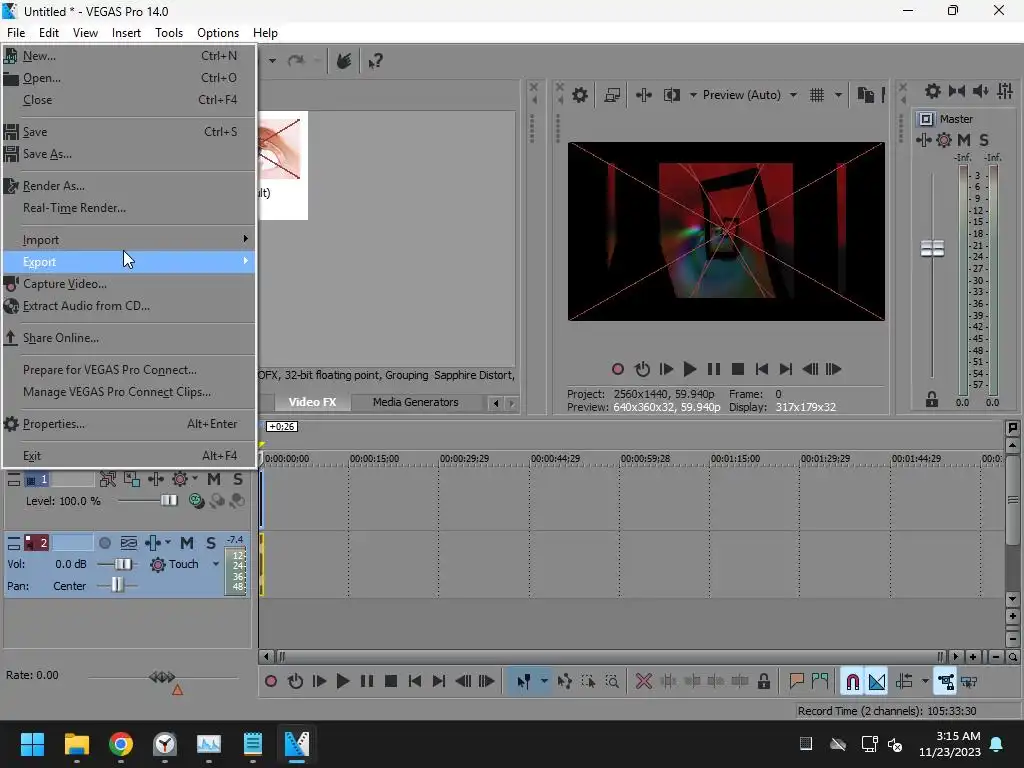The width and height of the screenshot is (1024, 768).
Task: Click What's This Help cursor icon
Action: [x=376, y=61]
